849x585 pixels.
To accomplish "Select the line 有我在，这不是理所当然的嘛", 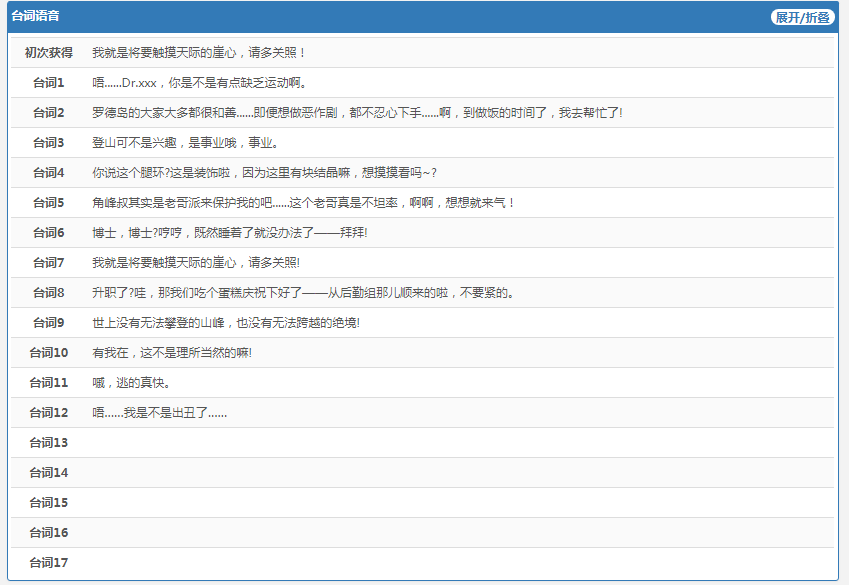I will (x=172, y=352).
